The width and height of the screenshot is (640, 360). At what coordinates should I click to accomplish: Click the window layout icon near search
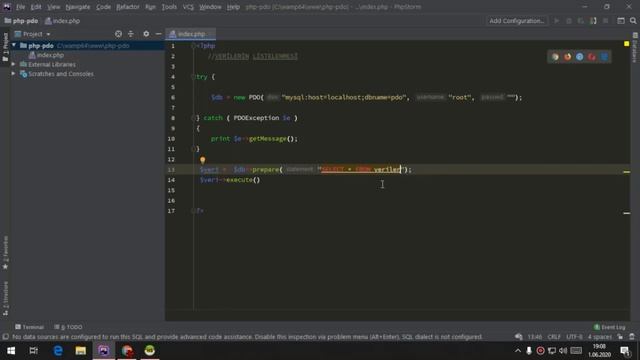coord(621,21)
